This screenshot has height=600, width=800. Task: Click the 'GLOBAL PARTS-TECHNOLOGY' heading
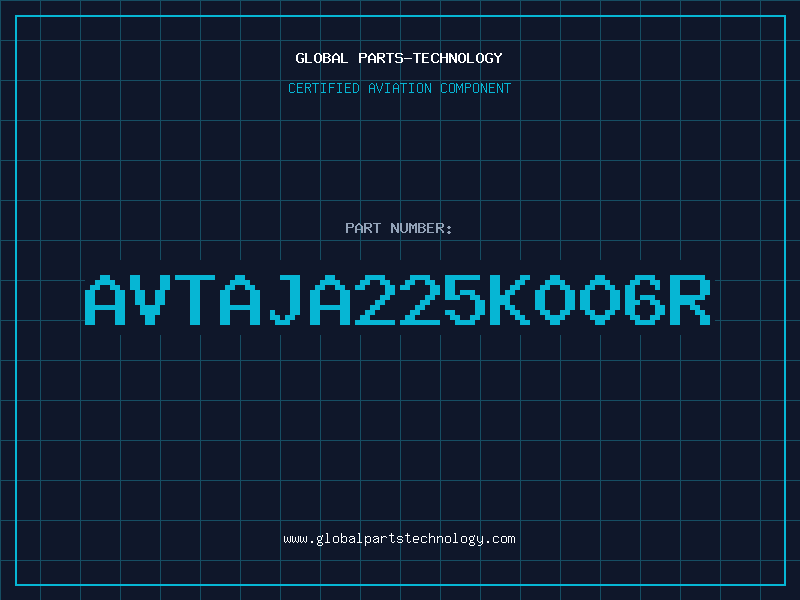[x=399, y=58]
